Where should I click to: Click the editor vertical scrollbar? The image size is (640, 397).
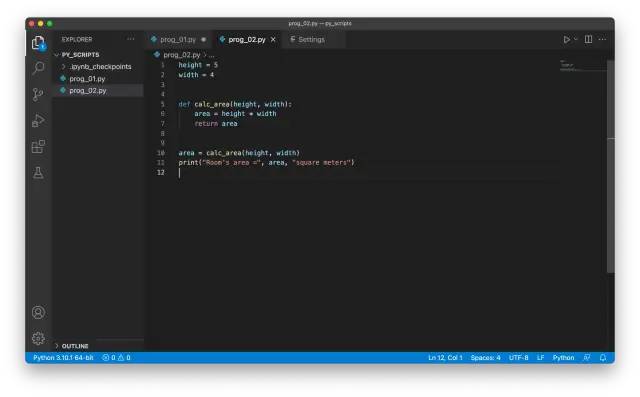tap(611, 166)
